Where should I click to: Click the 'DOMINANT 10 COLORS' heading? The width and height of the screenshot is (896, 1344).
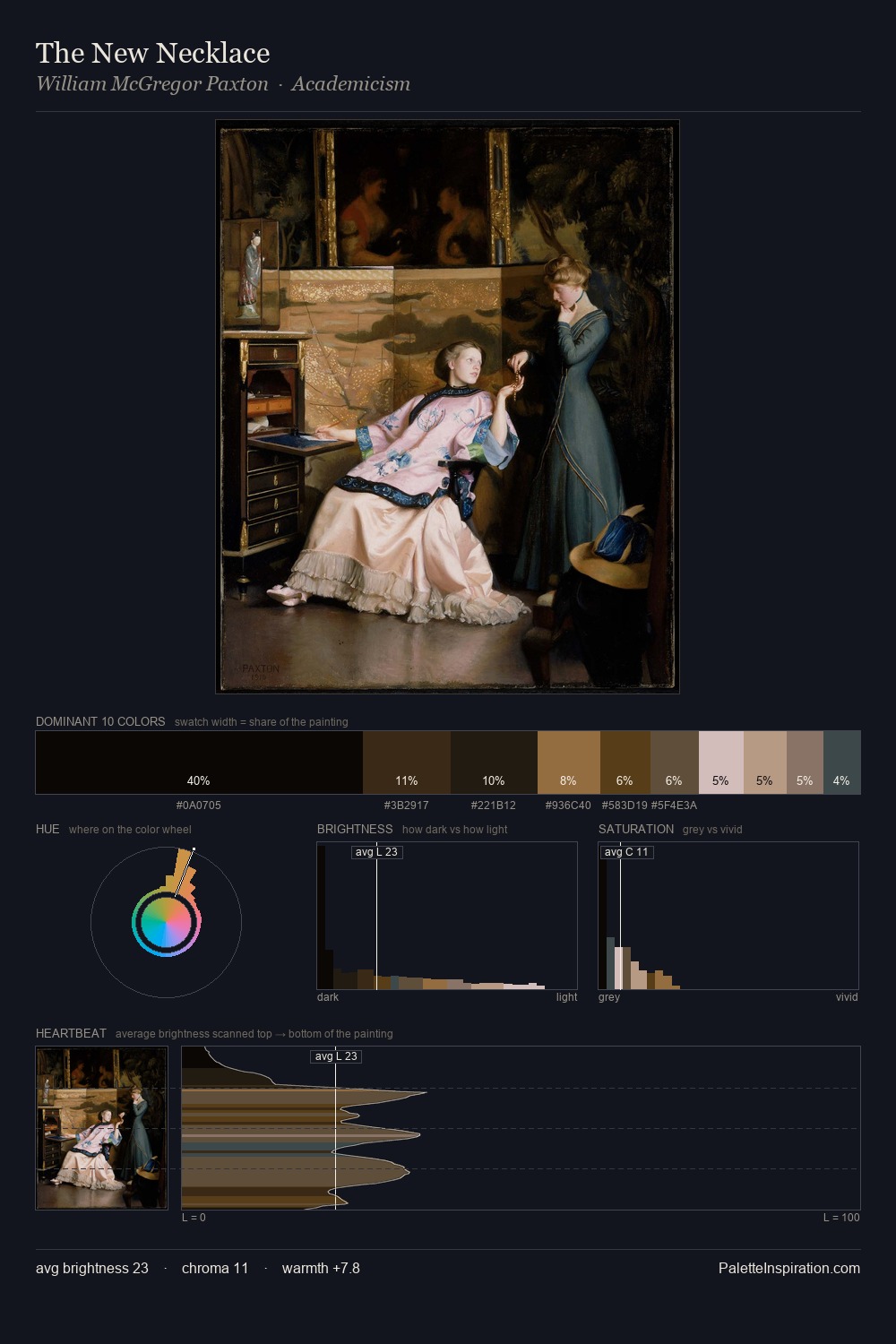(100, 721)
